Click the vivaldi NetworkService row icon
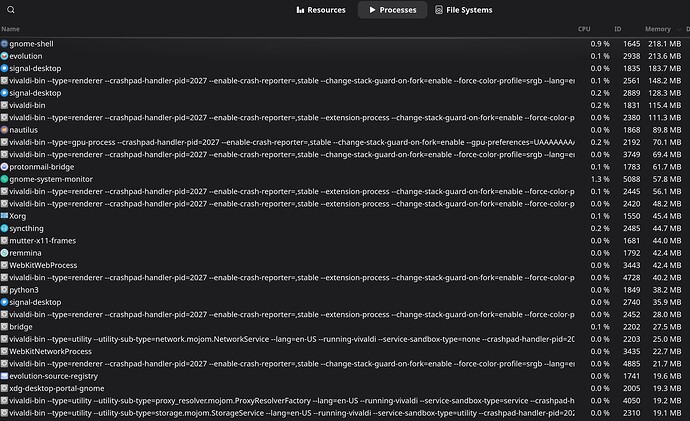Image resolution: width=690 pixels, height=421 pixels. tap(4, 339)
